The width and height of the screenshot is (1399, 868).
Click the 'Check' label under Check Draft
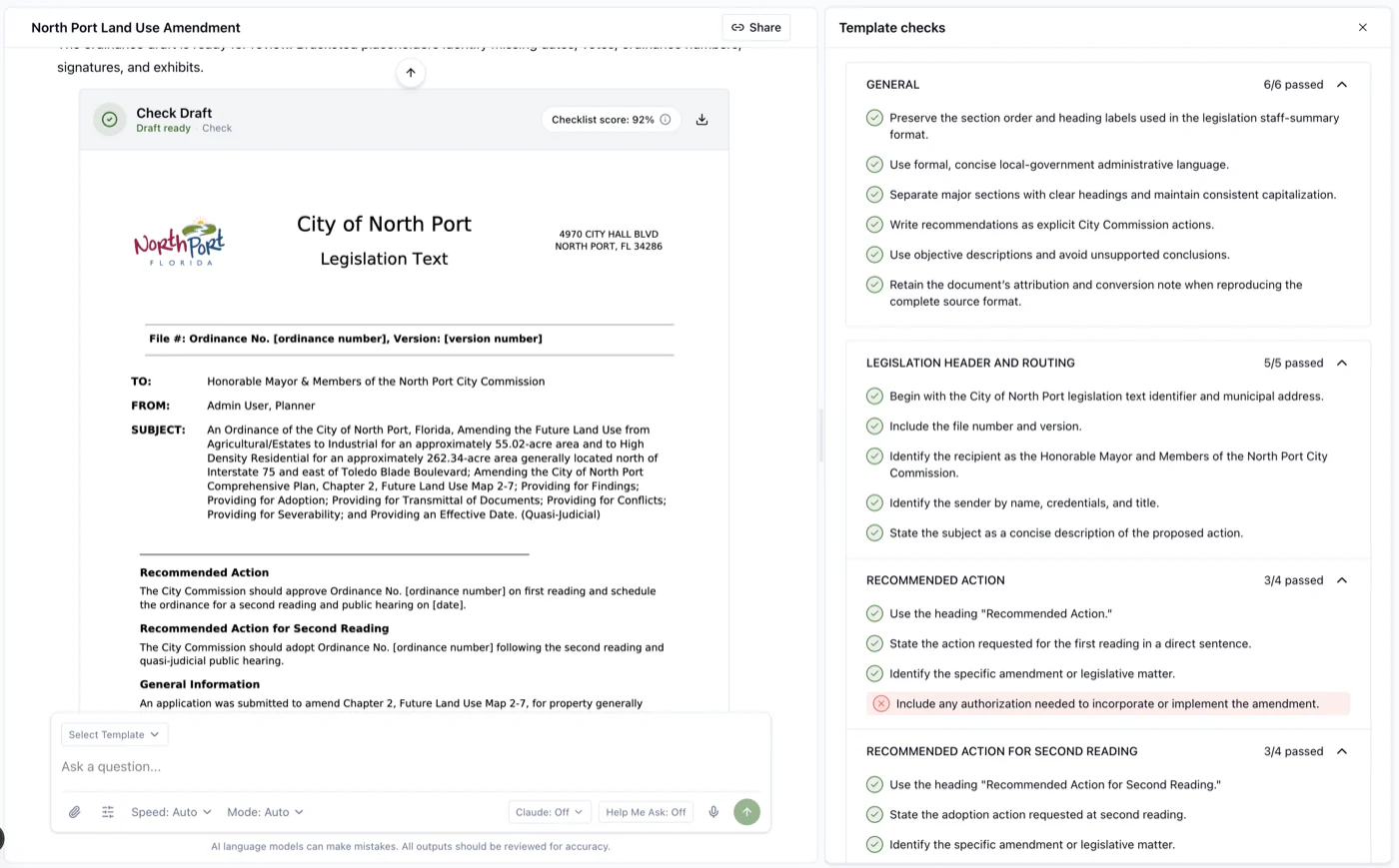click(x=217, y=128)
